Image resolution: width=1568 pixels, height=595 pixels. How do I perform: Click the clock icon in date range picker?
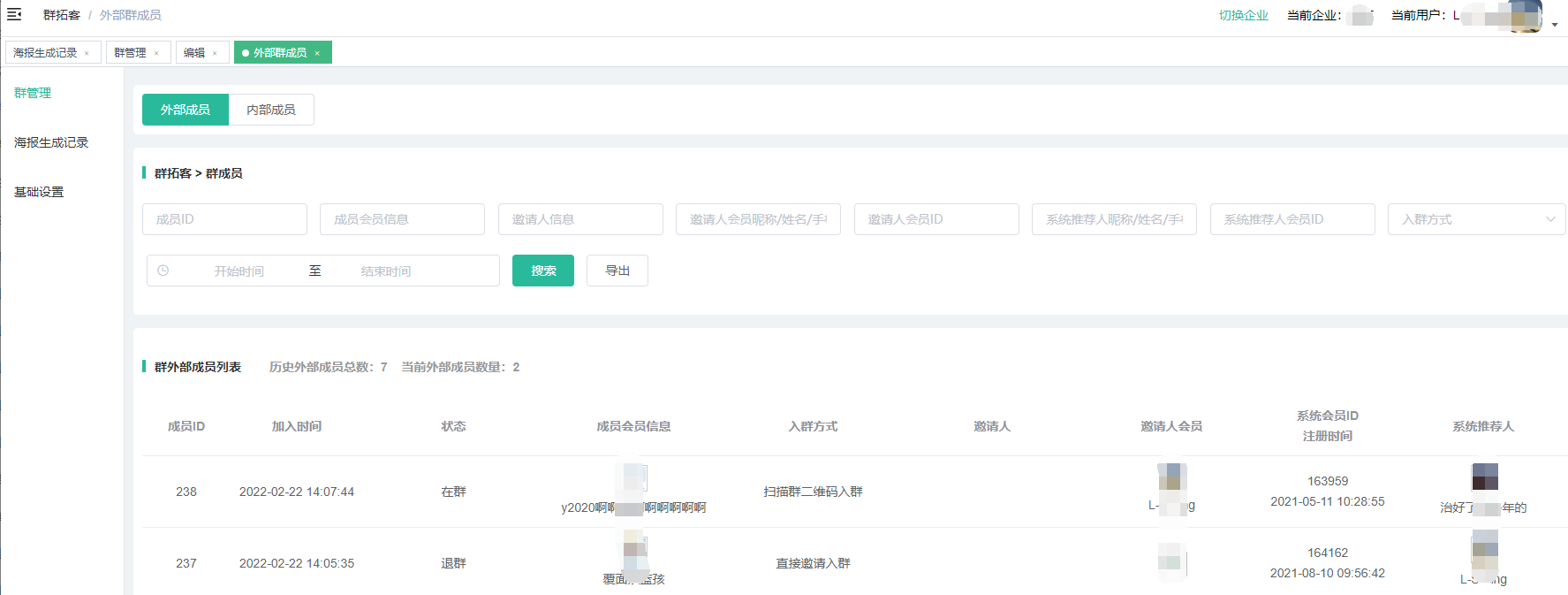163,271
